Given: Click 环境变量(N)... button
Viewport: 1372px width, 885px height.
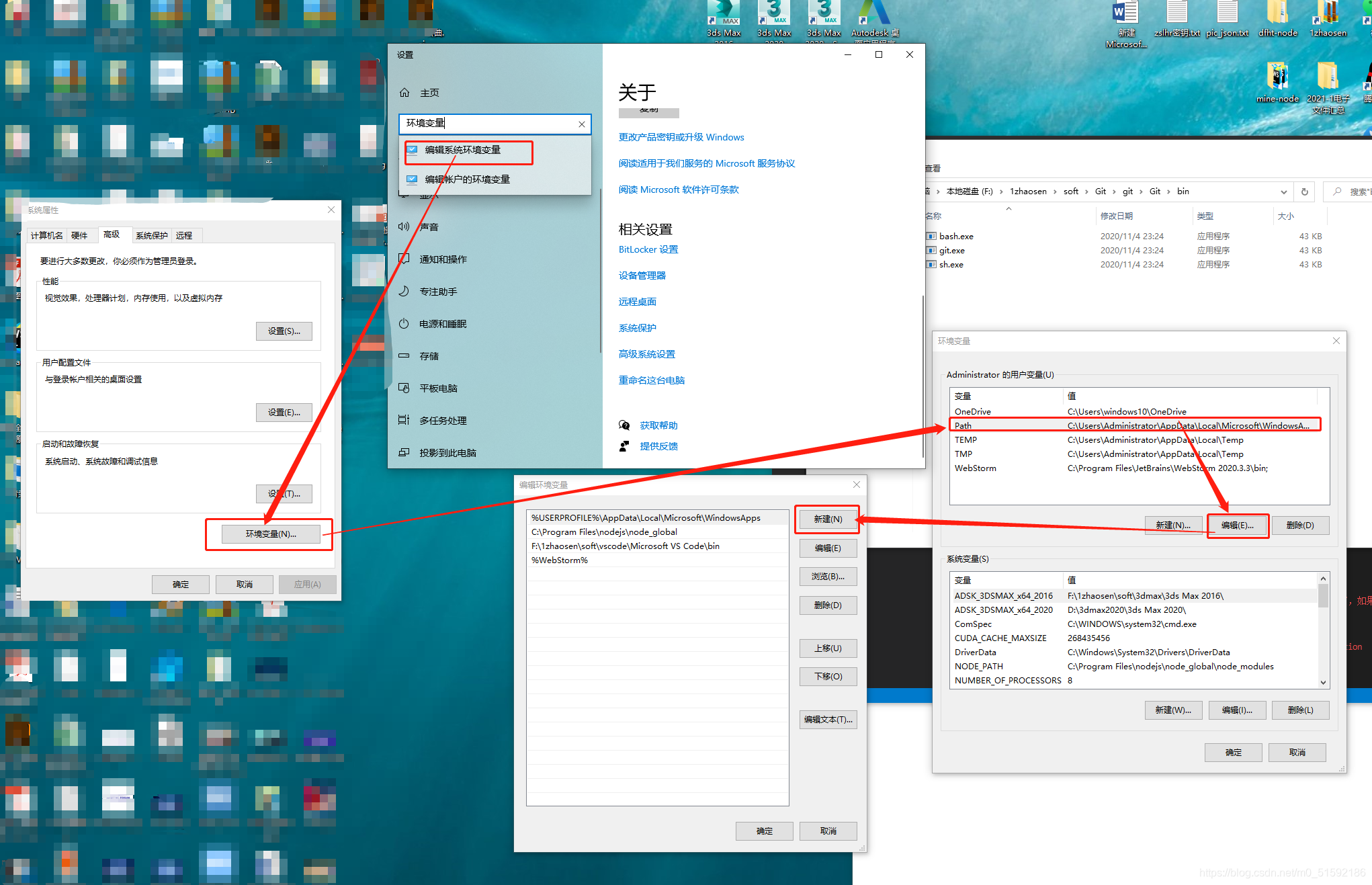Looking at the screenshot, I should point(270,534).
